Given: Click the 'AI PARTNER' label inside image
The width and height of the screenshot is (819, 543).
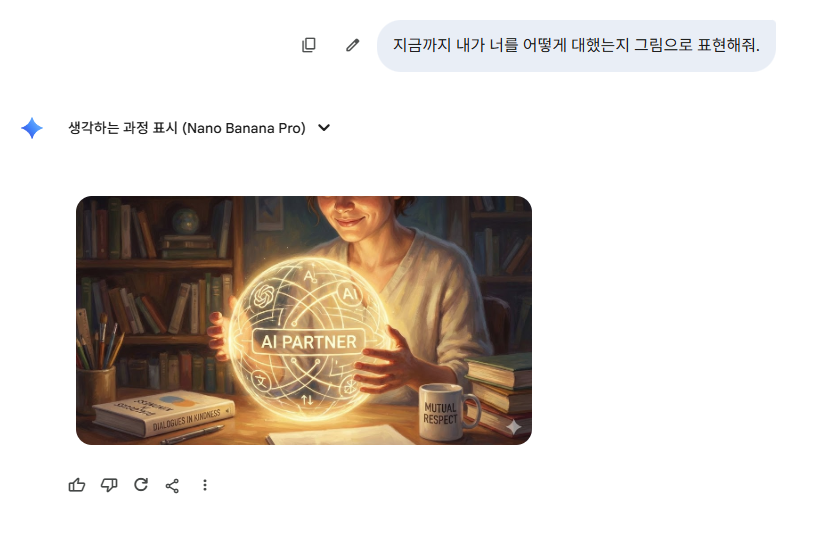Looking at the screenshot, I should [x=309, y=342].
